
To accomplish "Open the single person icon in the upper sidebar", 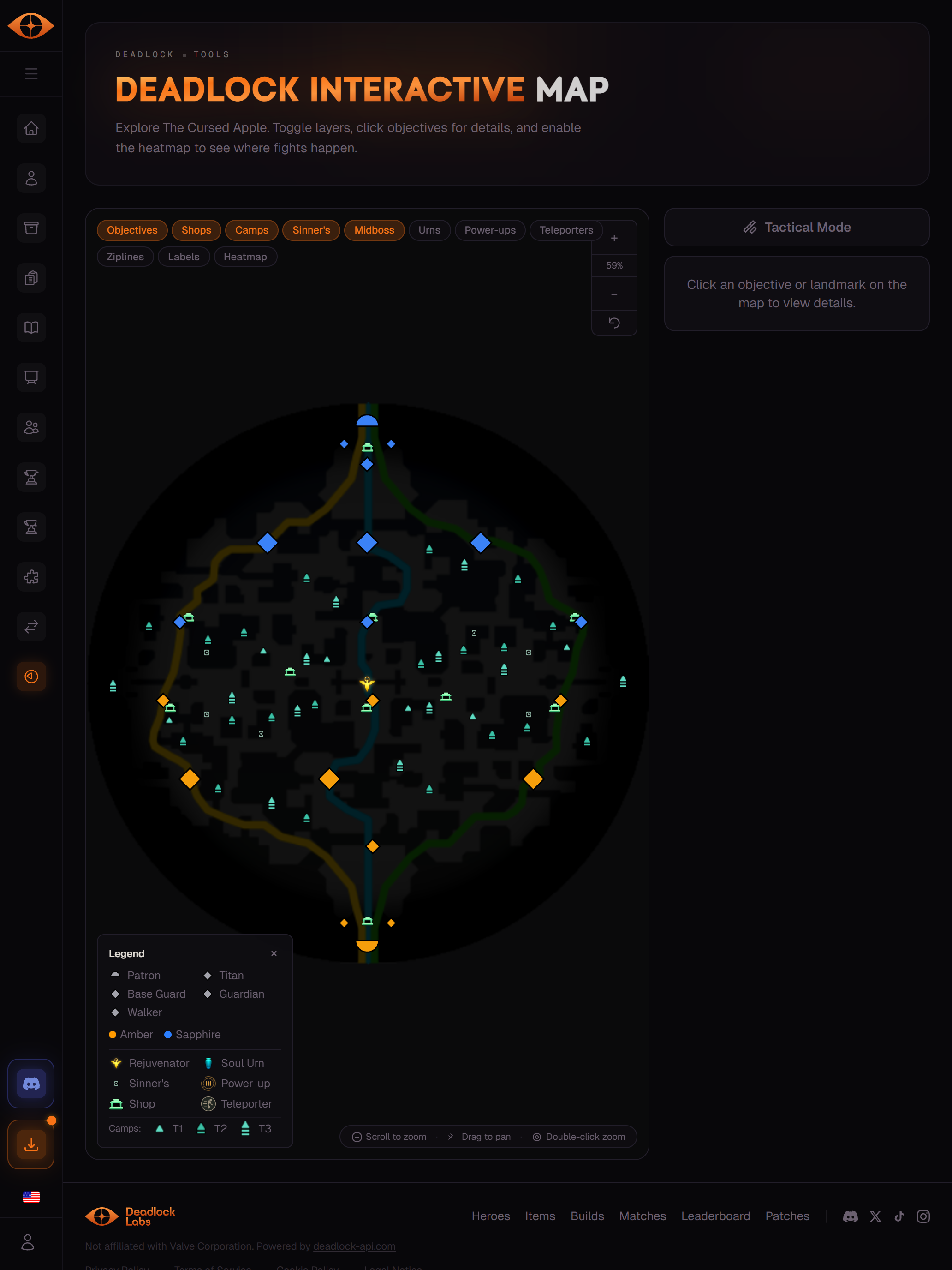I will pyautogui.click(x=31, y=178).
